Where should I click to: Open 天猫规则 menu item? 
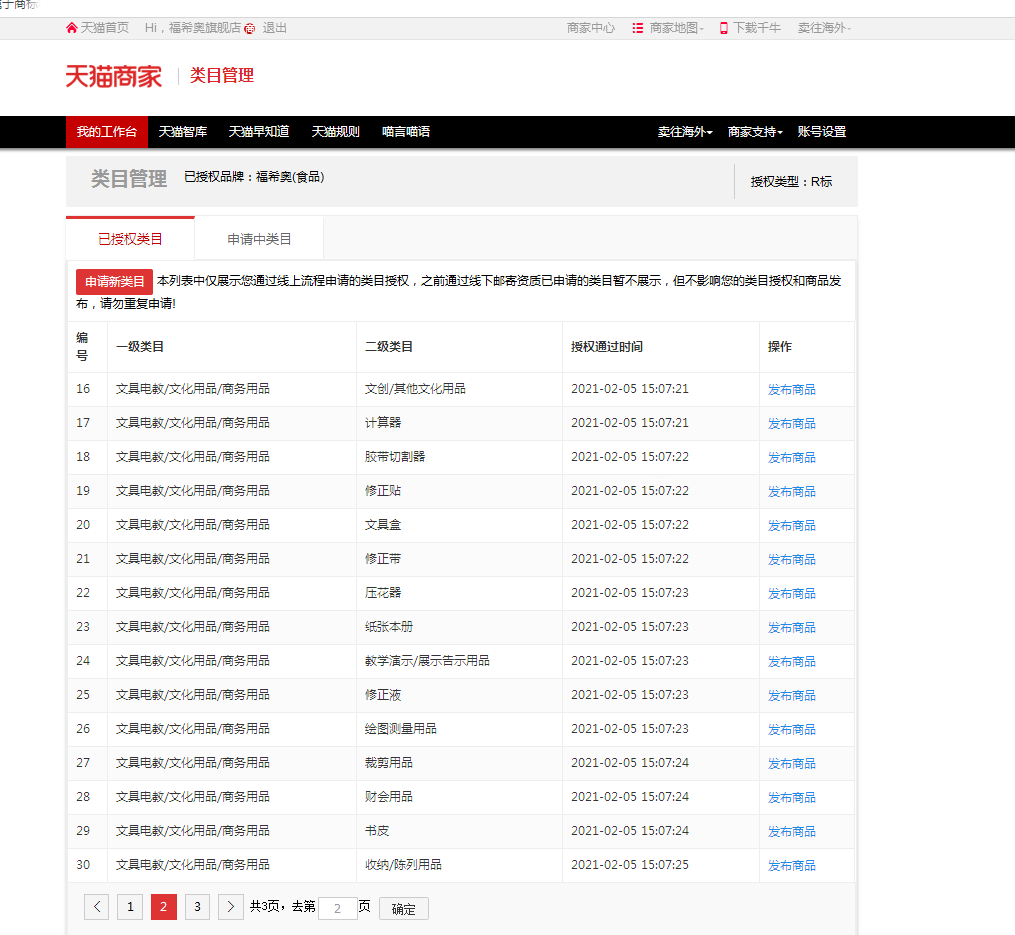click(x=335, y=132)
